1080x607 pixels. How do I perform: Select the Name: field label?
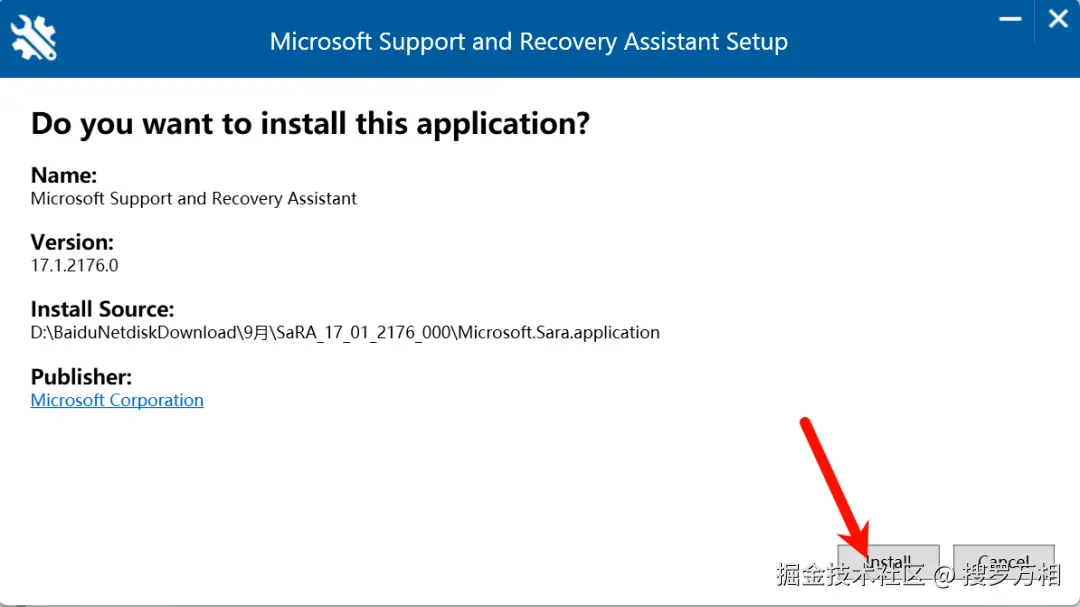(x=64, y=176)
